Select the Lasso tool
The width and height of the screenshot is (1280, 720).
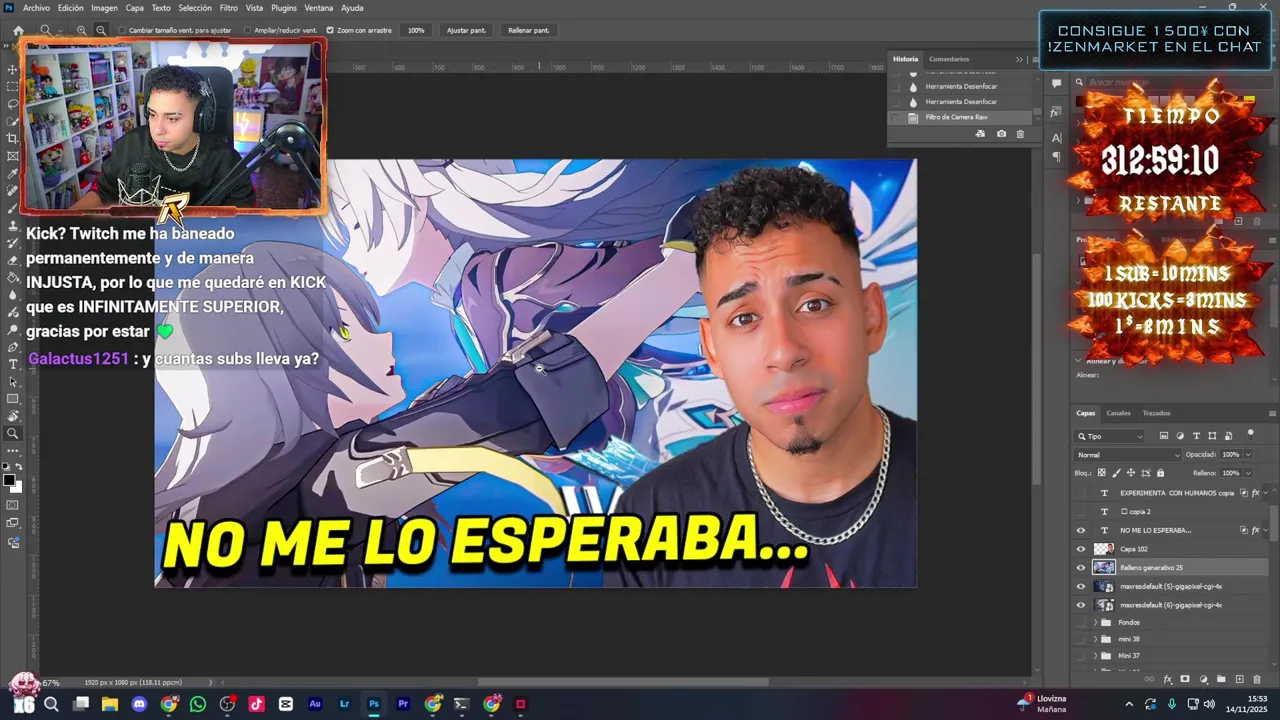coord(13,104)
